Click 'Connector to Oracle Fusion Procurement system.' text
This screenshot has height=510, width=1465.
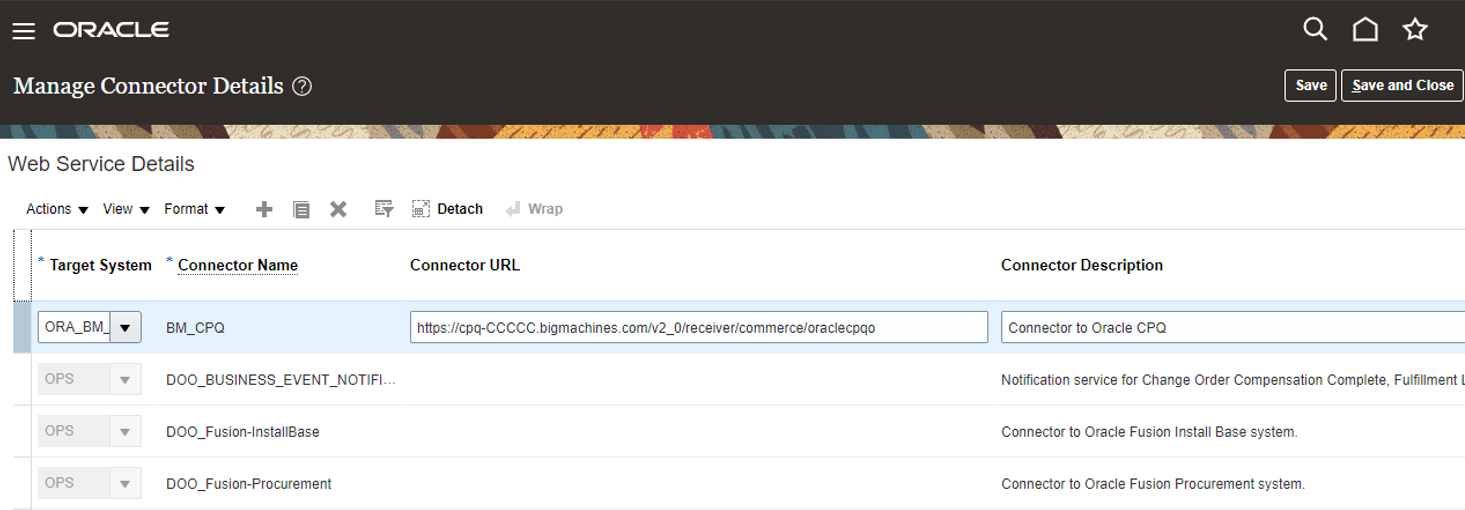pos(1153,483)
